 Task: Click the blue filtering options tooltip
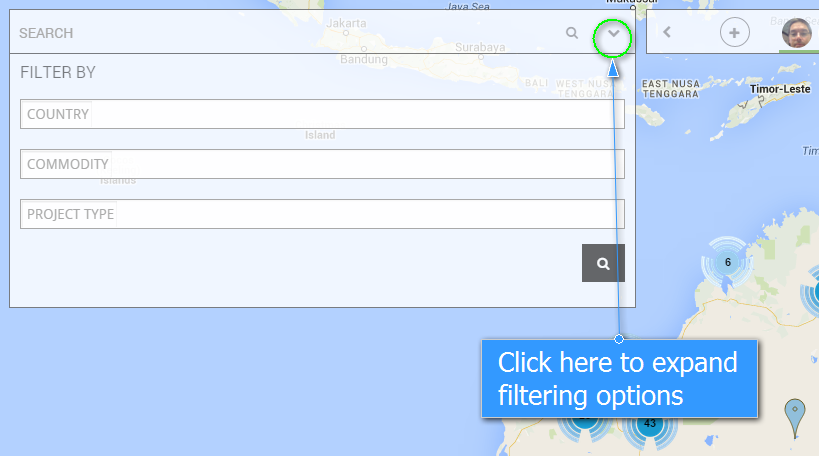coord(619,378)
